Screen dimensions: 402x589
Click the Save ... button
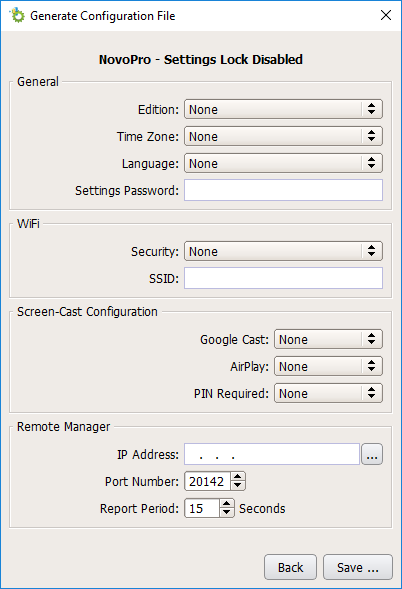tap(358, 567)
